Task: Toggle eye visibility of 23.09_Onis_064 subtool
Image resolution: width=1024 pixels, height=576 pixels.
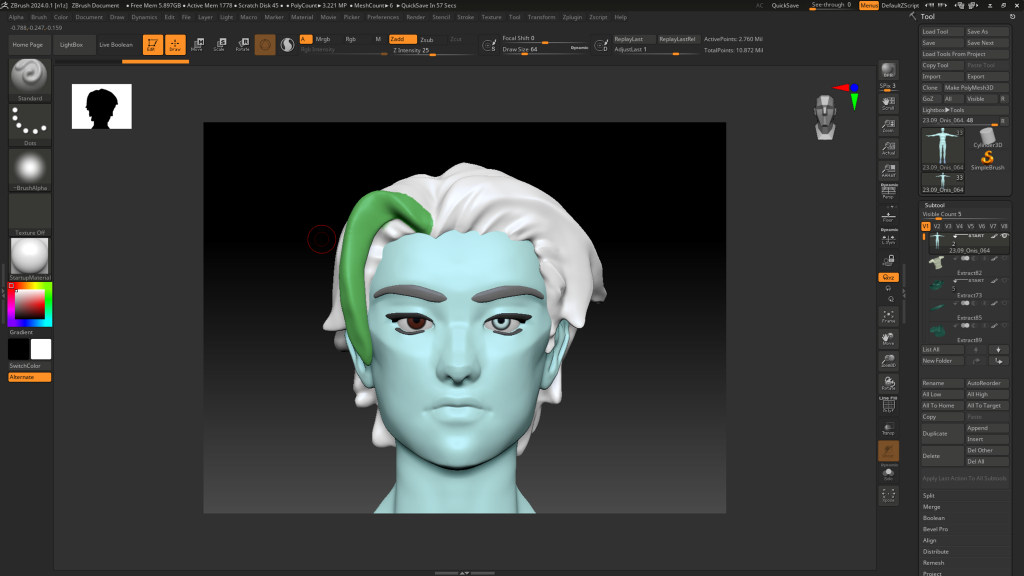Action: coord(1004,236)
